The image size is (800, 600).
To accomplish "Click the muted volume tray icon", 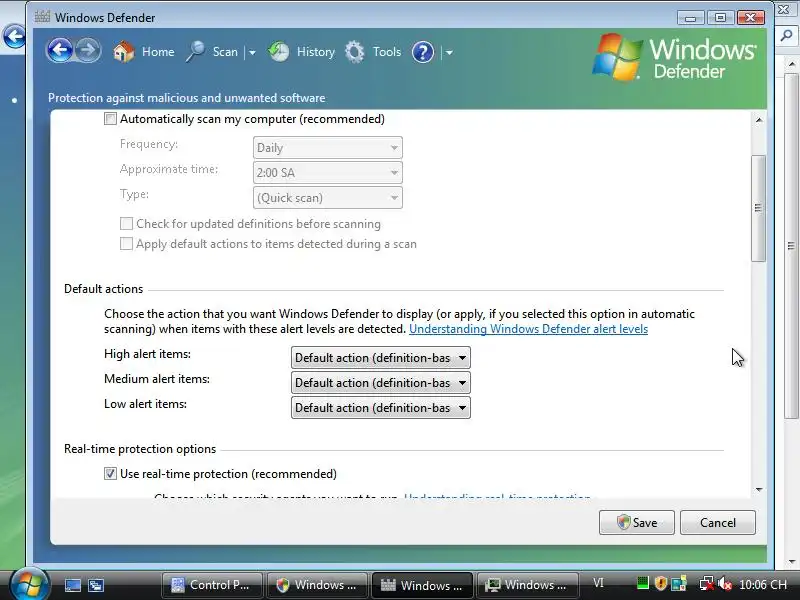I will pyautogui.click(x=725, y=583).
